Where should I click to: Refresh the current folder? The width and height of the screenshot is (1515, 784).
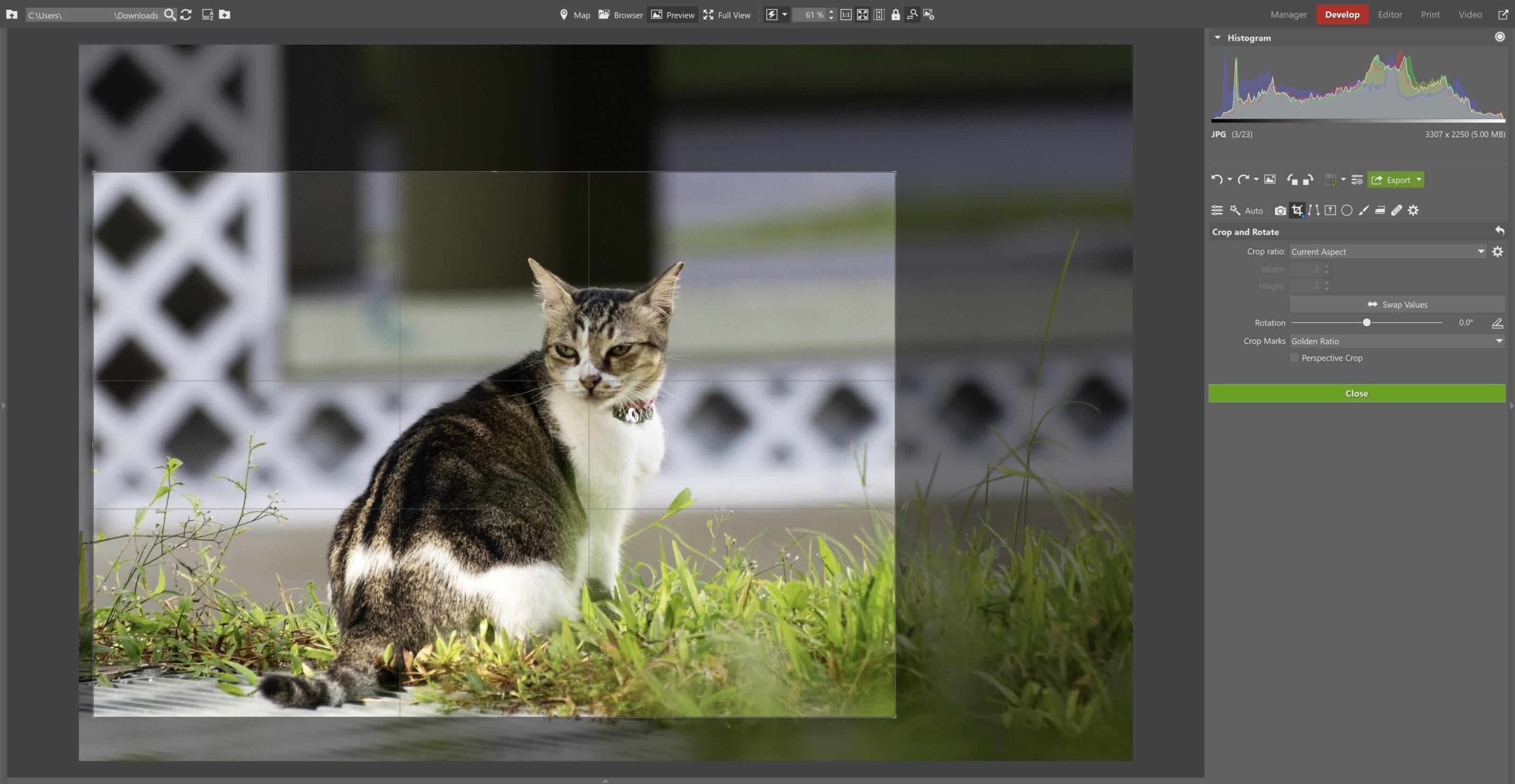186,15
